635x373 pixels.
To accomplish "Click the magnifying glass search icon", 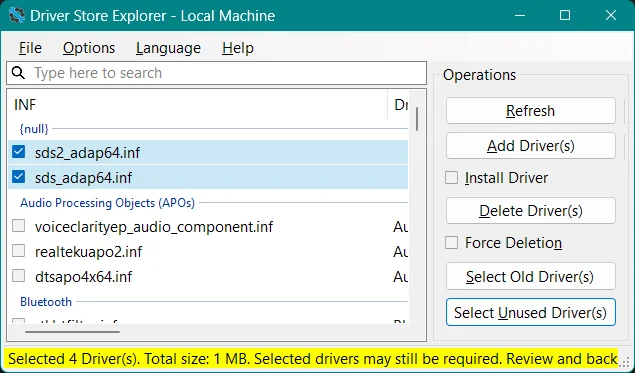I will 18,73.
